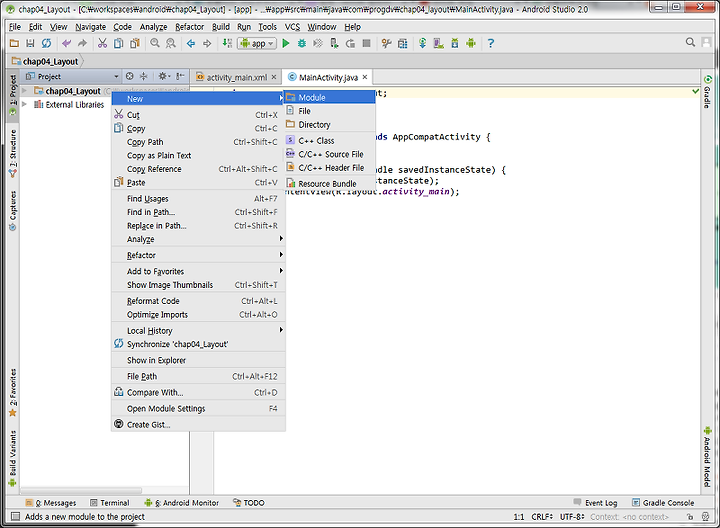The height and width of the screenshot is (528, 720).
Task: Open the Analyze submenu in context menu
Action: pos(198,239)
